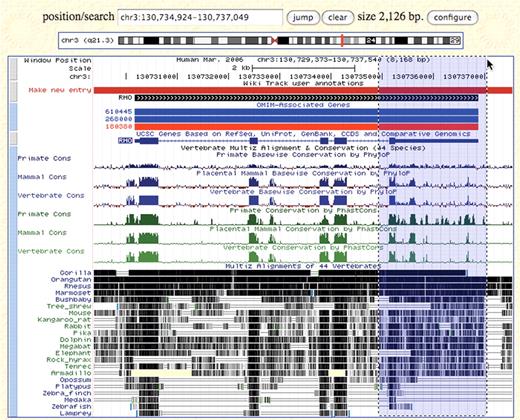Click the Mouse alignment row label
The height and width of the screenshot is (420, 520).
click(80, 313)
